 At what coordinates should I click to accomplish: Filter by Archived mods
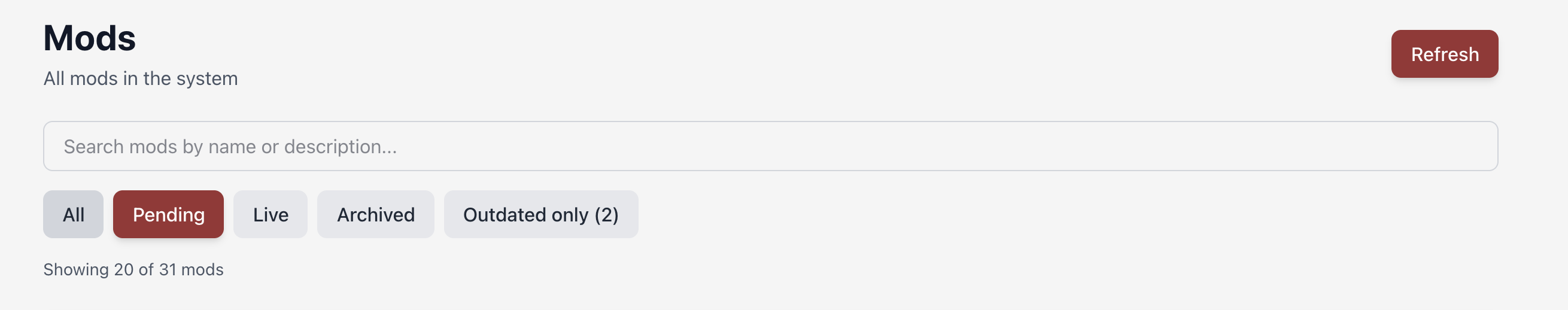[x=376, y=214]
